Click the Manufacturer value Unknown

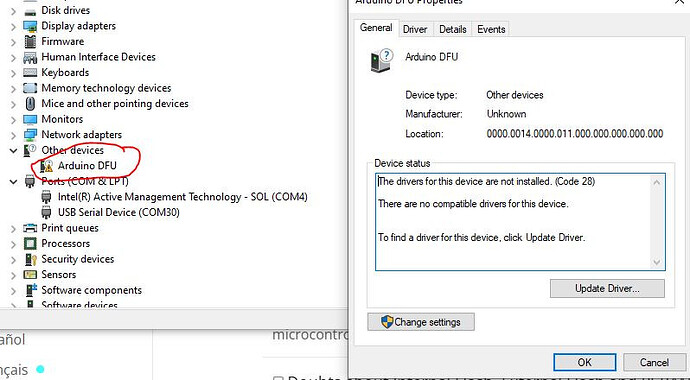pyautogui.click(x=506, y=114)
